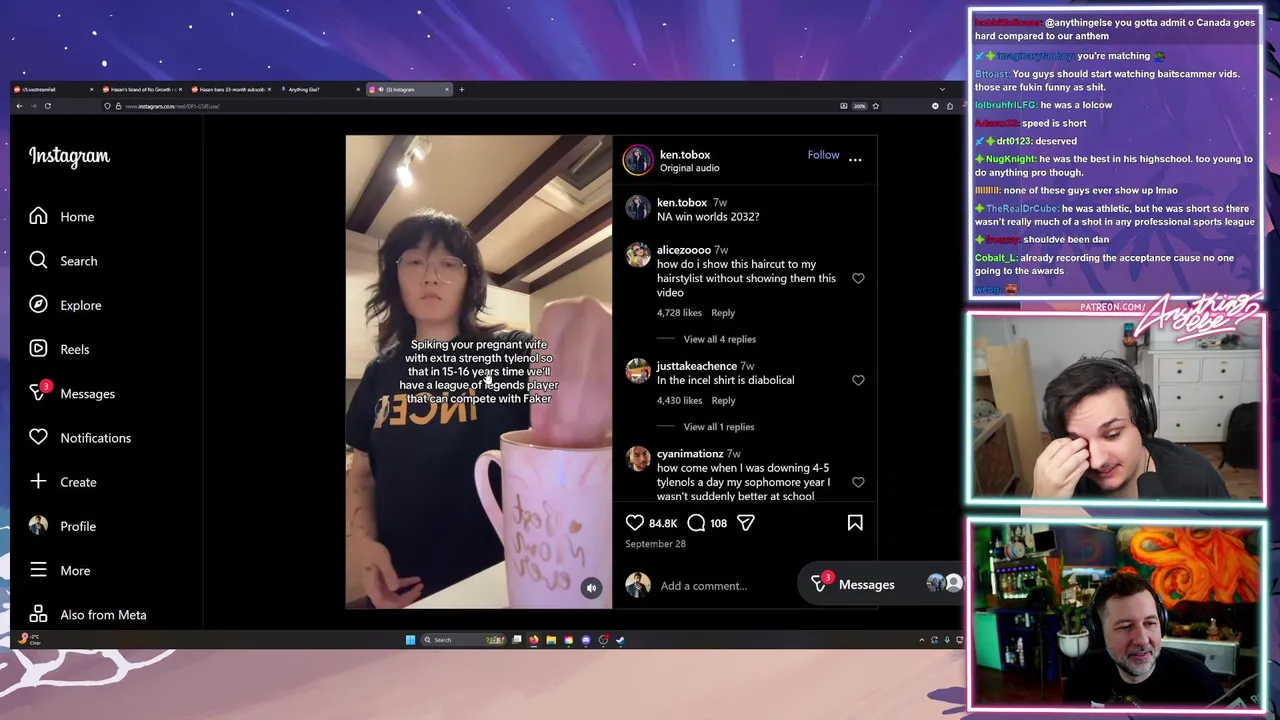Open Reels from the sidebar
Image resolution: width=1280 pixels, height=720 pixels.
[x=60, y=349]
